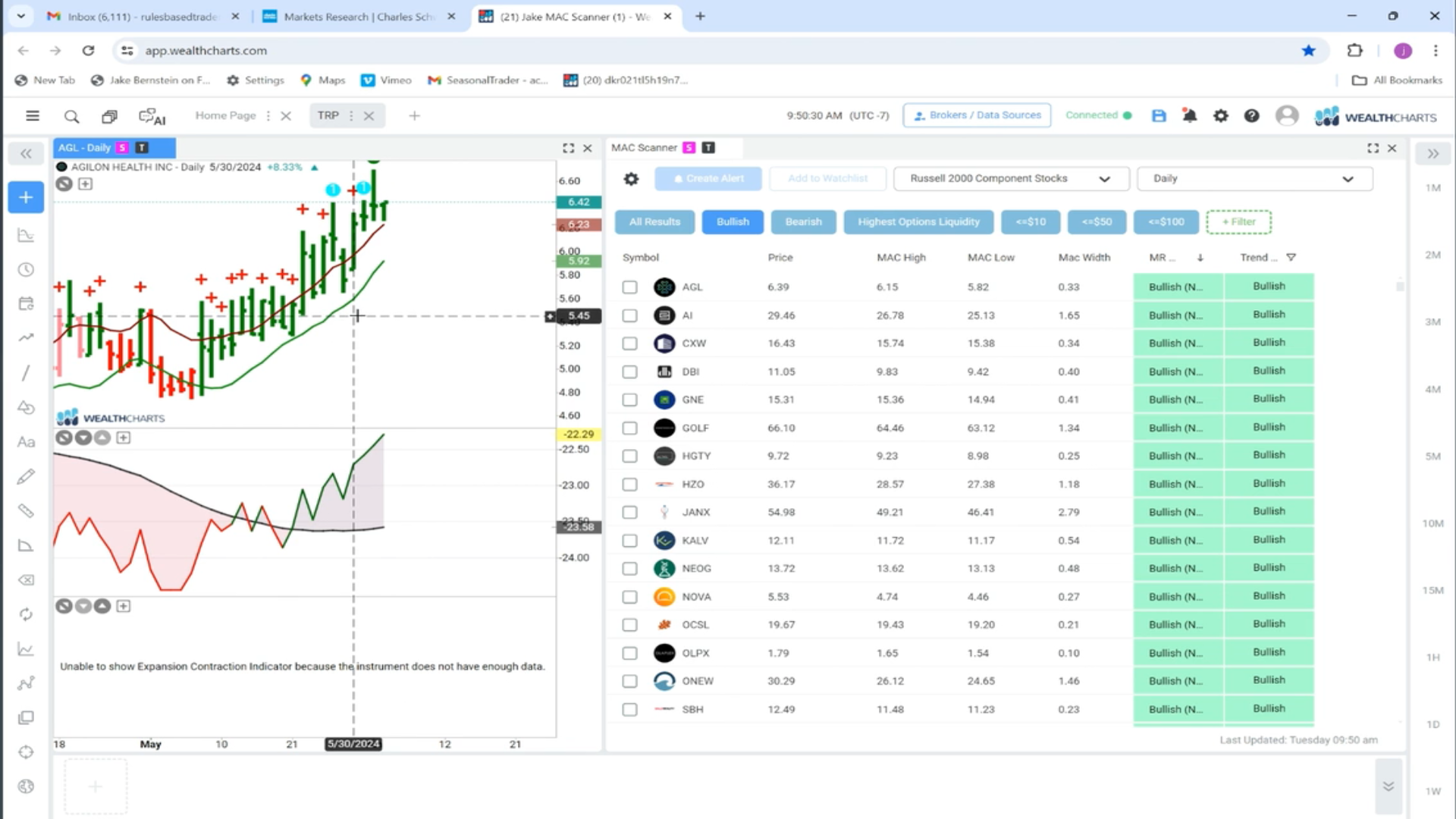Collapse the left sidebar with double chevron

pyautogui.click(x=26, y=154)
